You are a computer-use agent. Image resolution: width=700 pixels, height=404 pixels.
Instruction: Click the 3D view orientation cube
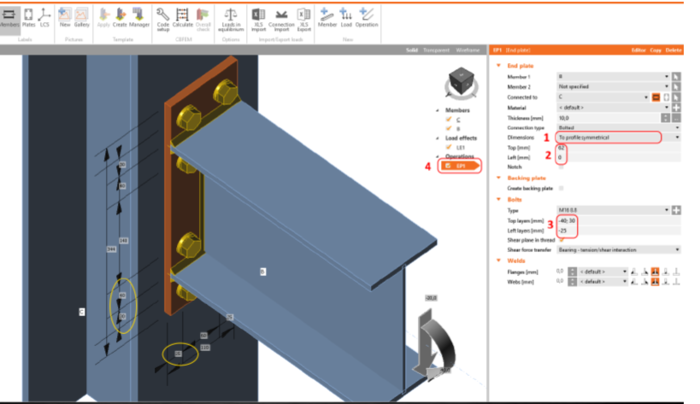tap(461, 83)
